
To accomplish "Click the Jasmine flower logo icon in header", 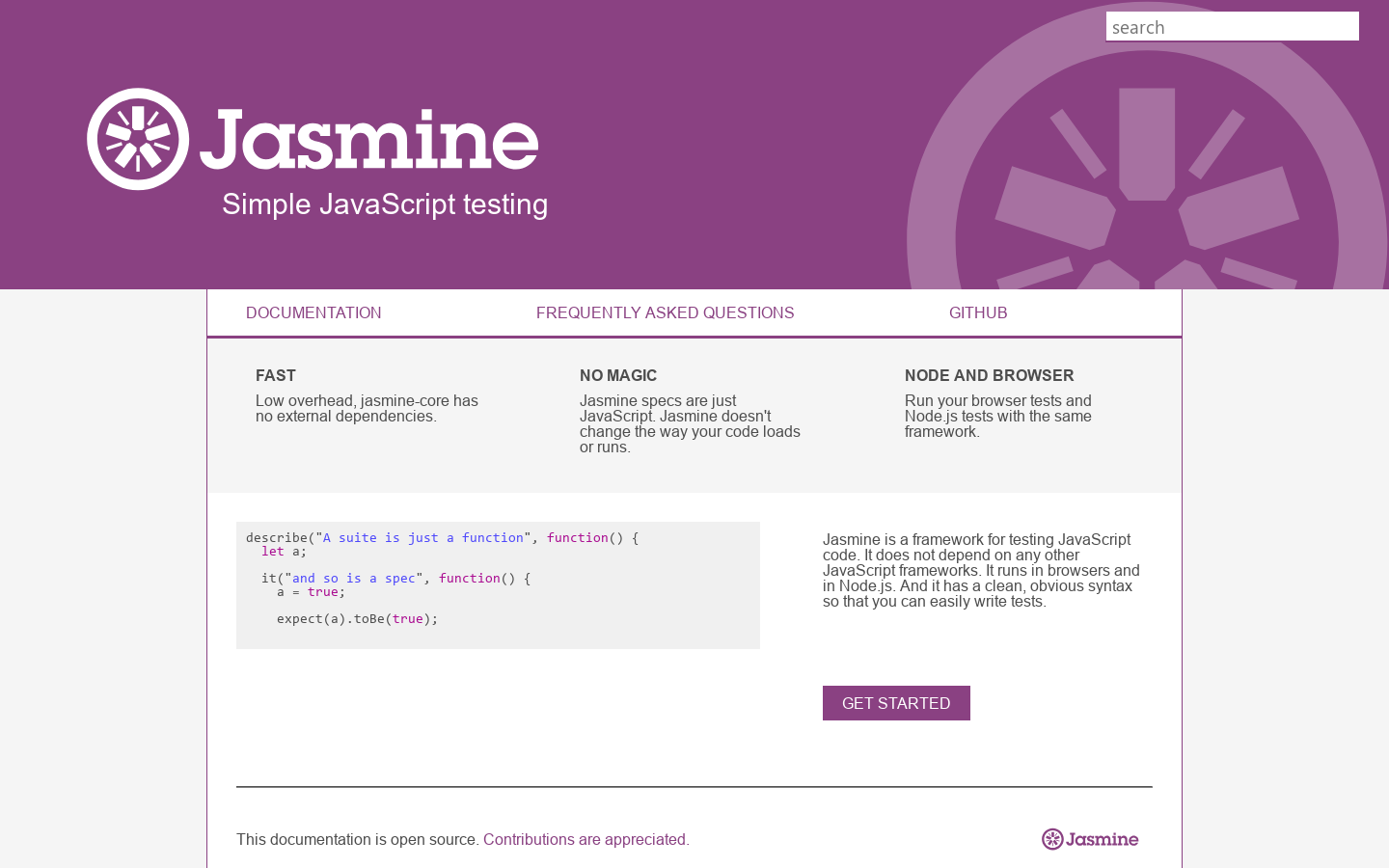I will pyautogui.click(x=138, y=139).
